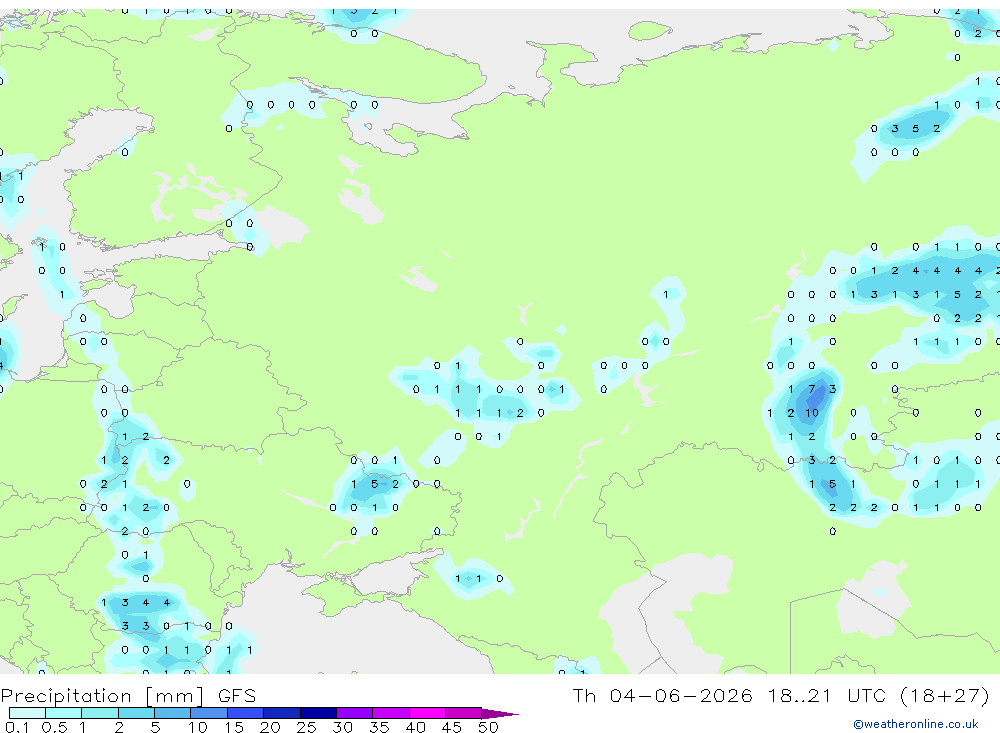
Task: Select the 10–15 mm legend color swatch
Action: pos(209,713)
